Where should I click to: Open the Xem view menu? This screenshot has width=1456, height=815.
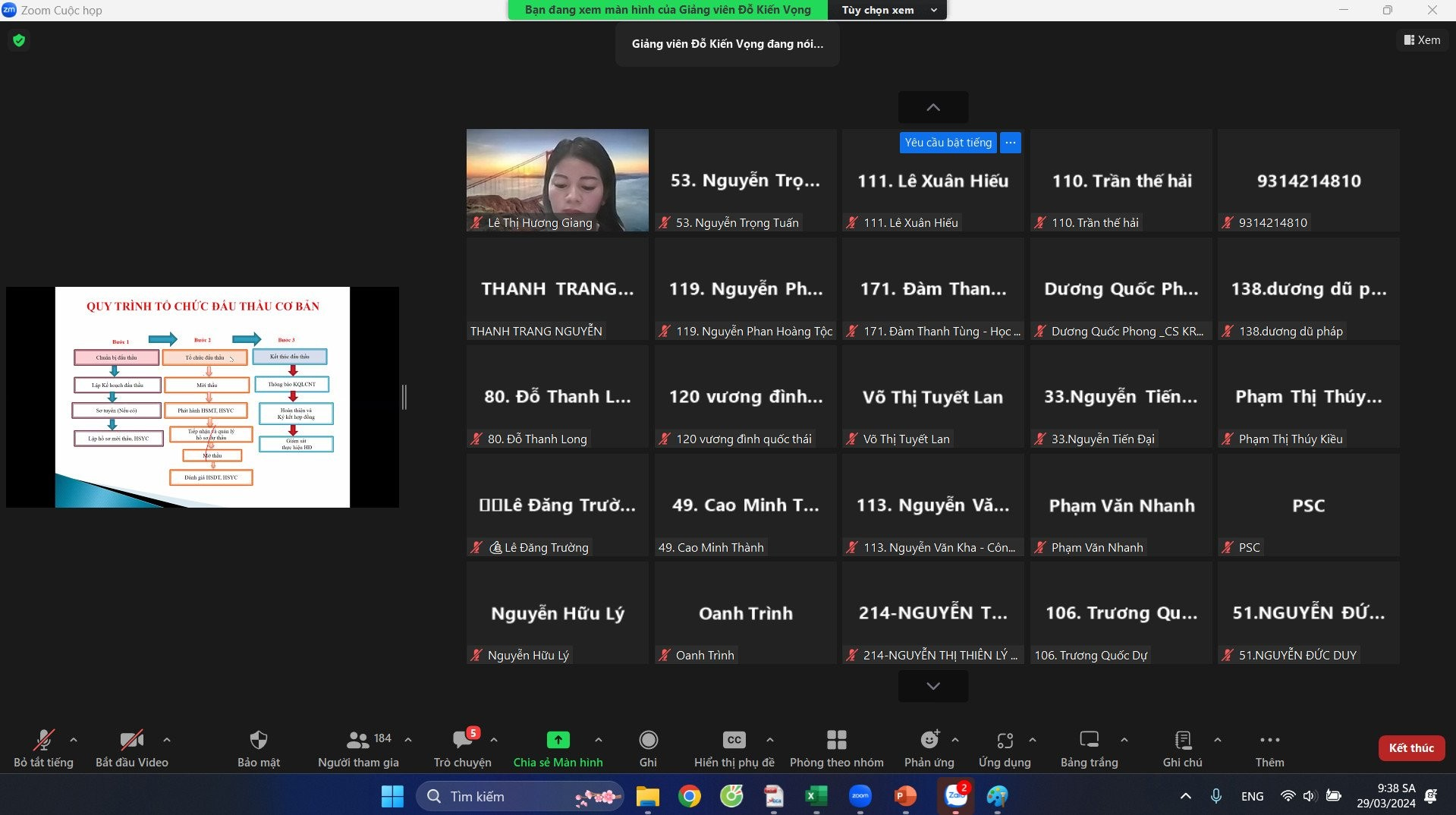[1422, 40]
